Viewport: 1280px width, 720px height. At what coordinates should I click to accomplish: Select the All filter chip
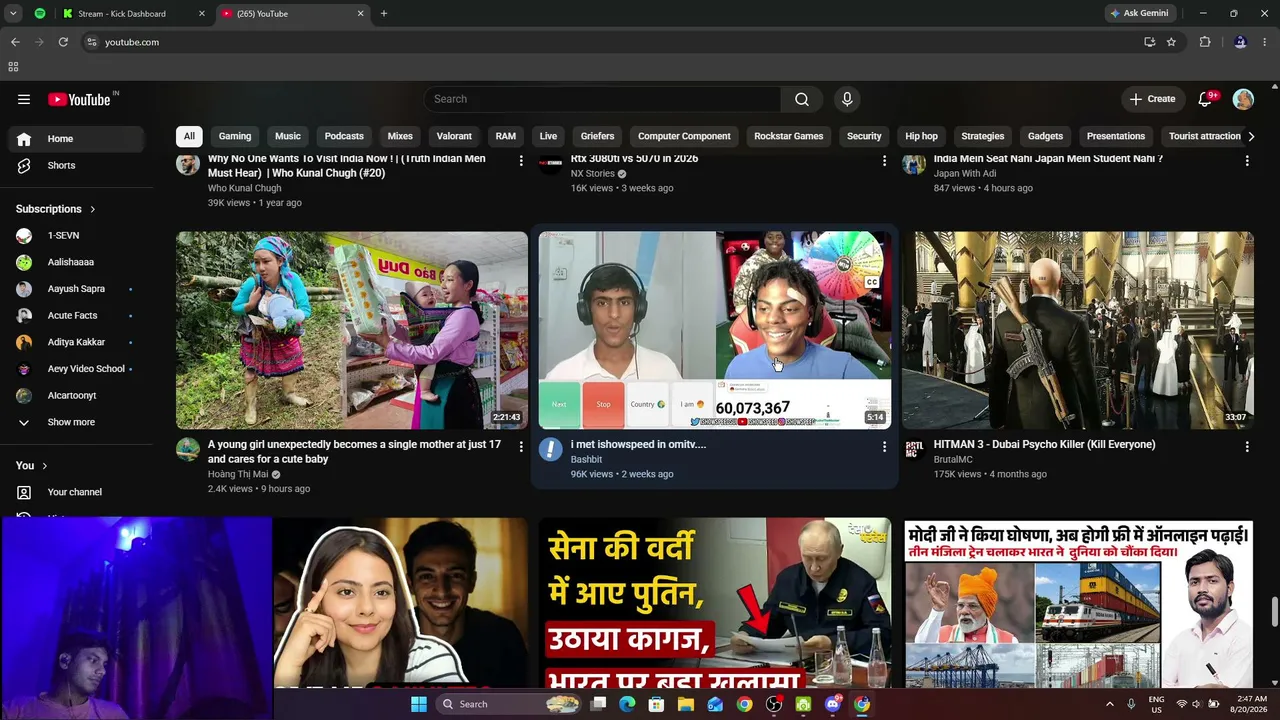tap(189, 136)
